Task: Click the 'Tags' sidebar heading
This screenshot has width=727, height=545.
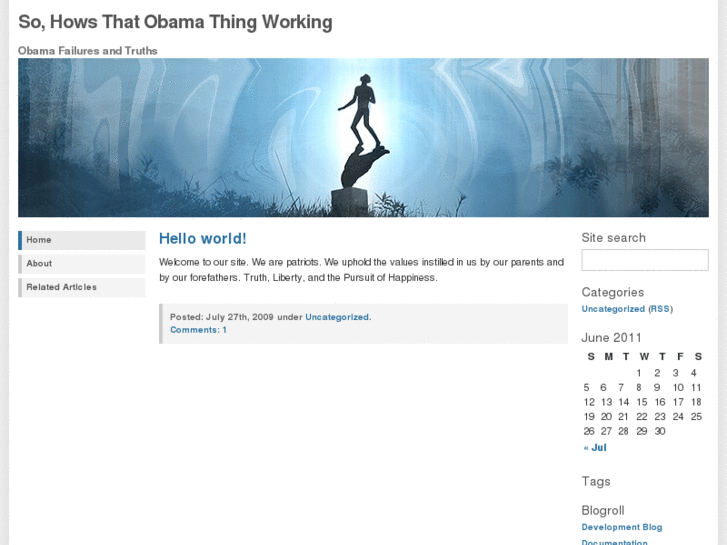Action: (x=596, y=481)
